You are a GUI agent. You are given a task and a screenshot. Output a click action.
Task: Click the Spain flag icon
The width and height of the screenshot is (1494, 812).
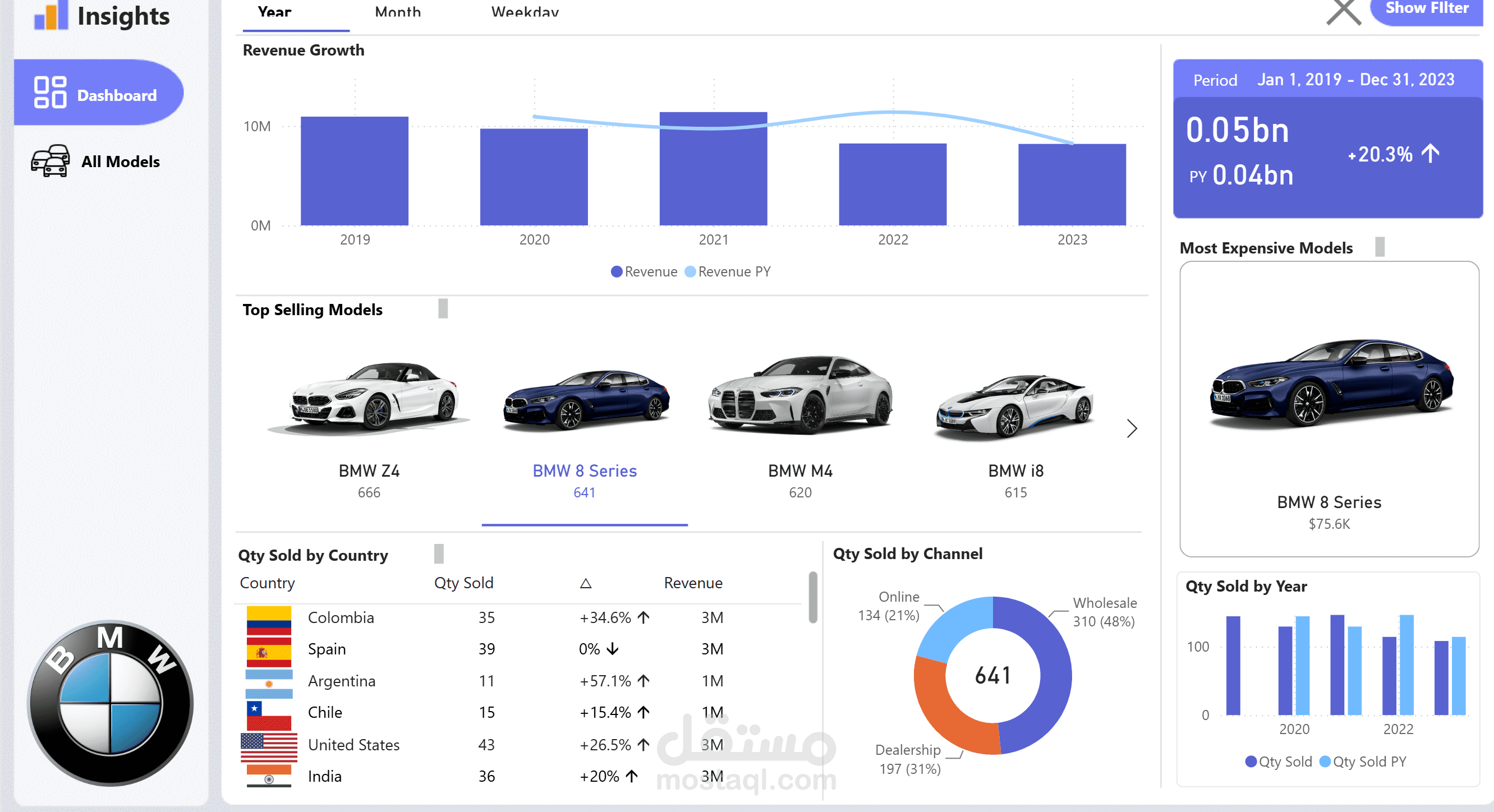point(269,653)
